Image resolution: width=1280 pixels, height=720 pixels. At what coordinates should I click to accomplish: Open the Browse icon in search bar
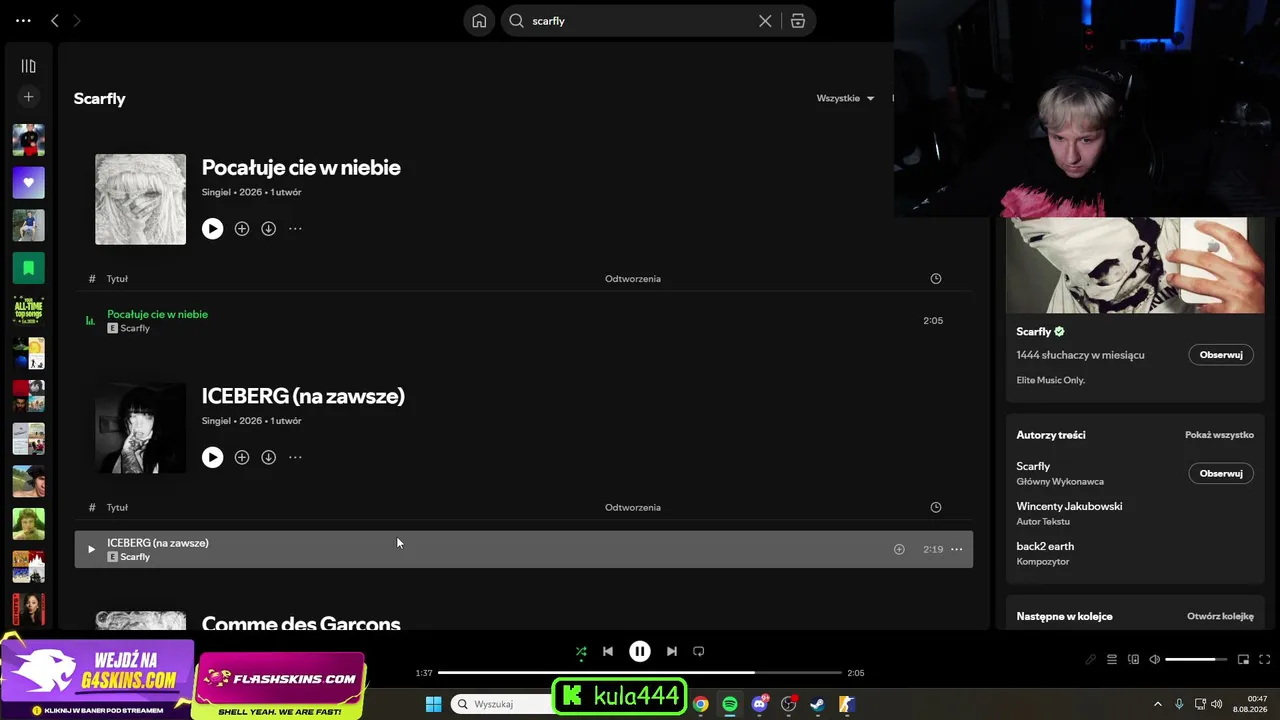(x=798, y=21)
